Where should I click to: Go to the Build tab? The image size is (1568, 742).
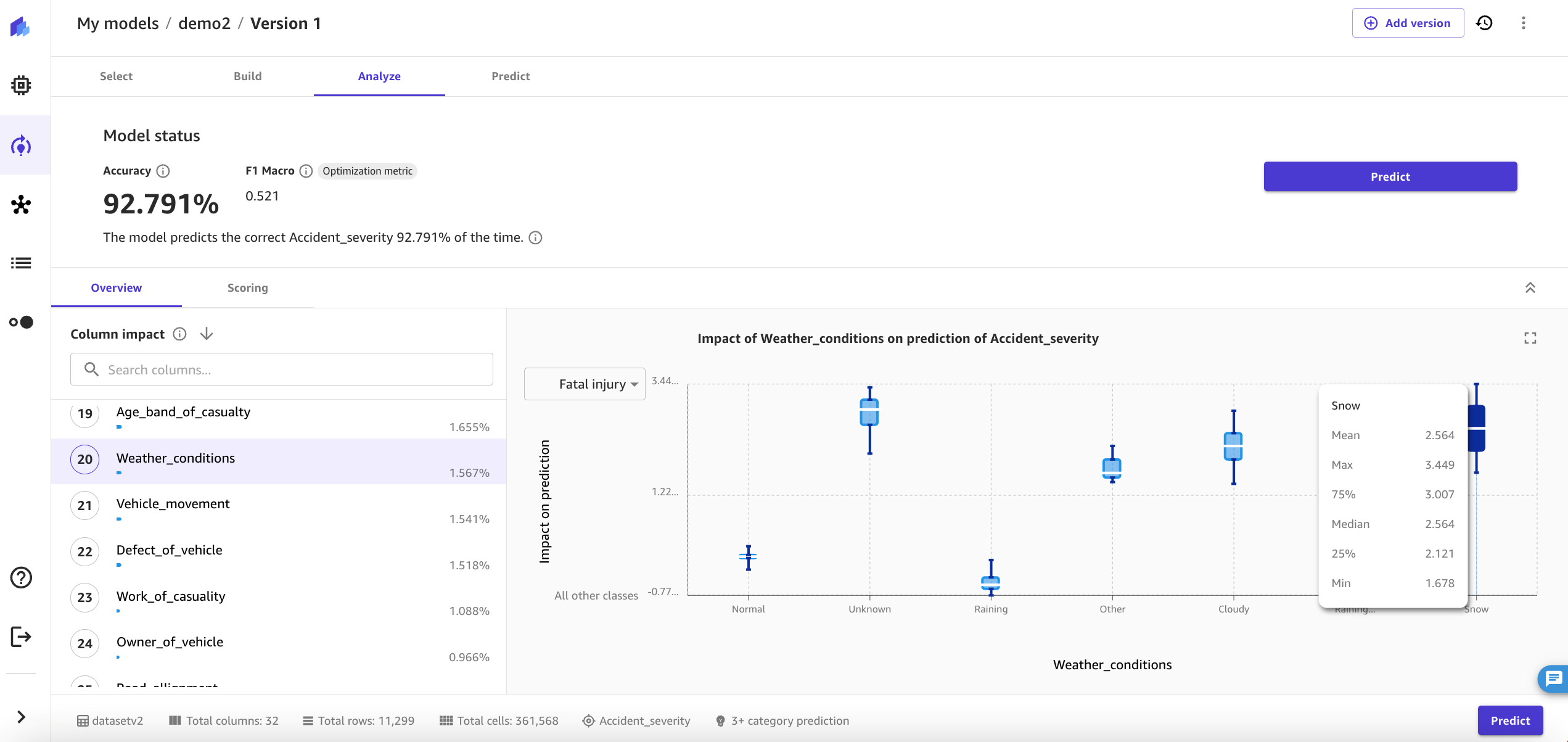click(247, 76)
